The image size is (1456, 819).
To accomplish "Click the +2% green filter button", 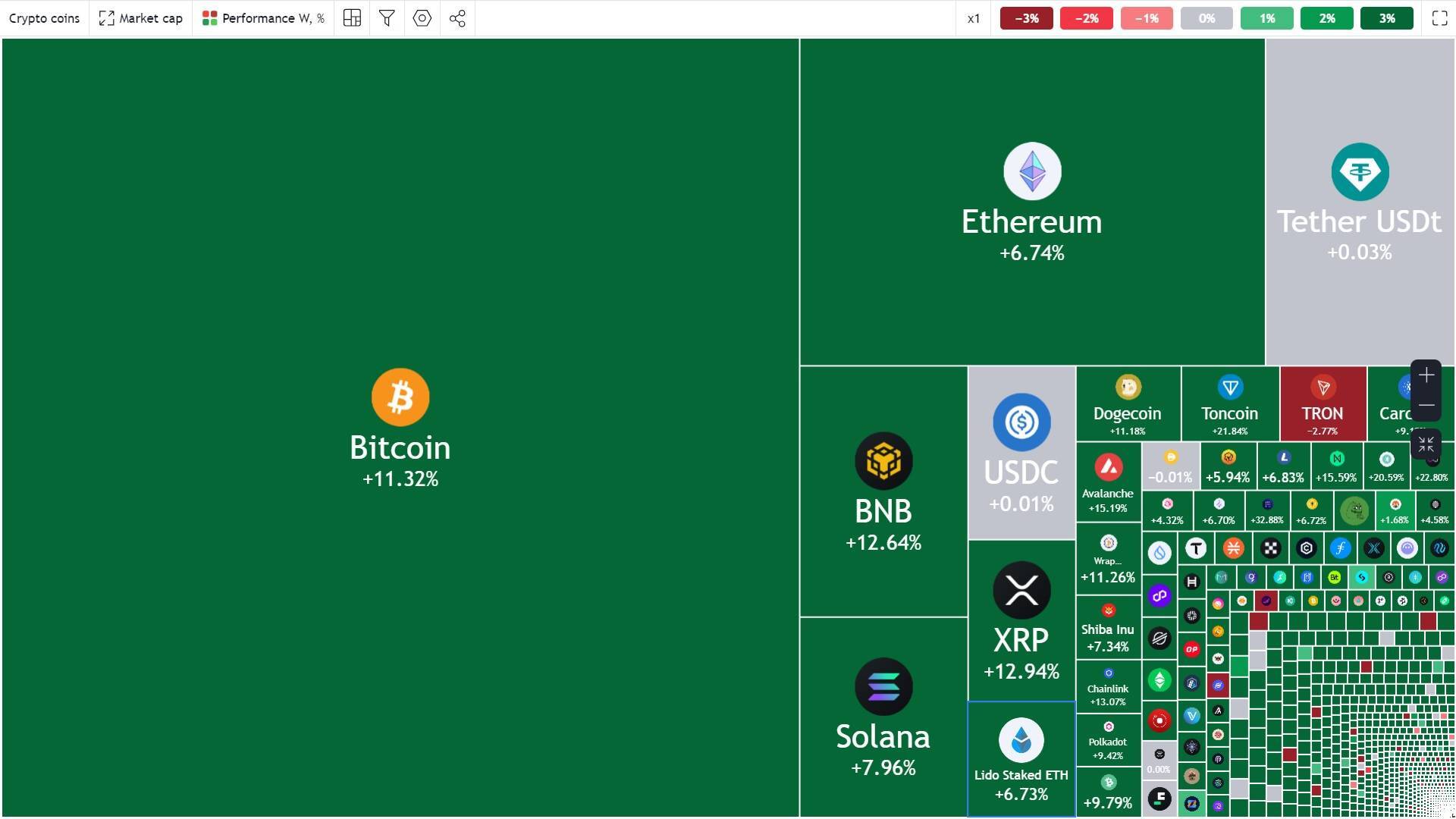I will 1326,17.
